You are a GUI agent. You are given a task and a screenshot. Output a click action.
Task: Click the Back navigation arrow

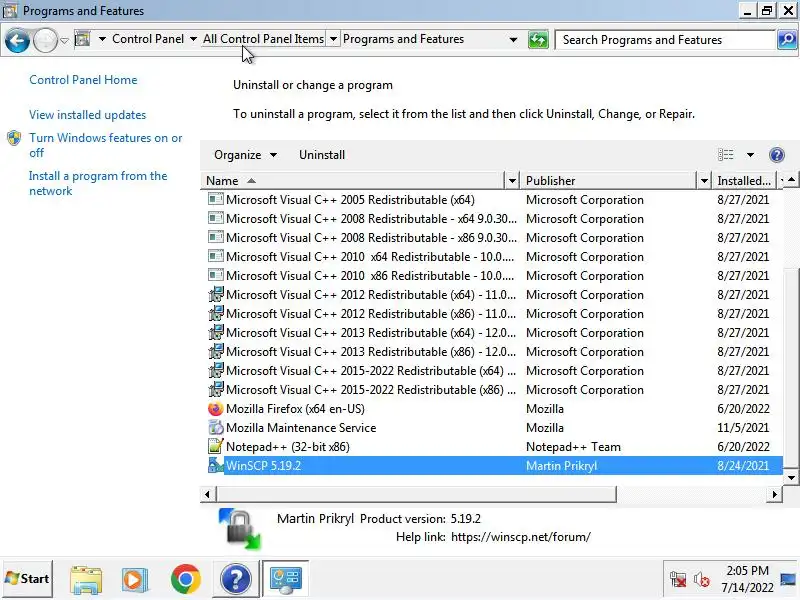17,40
